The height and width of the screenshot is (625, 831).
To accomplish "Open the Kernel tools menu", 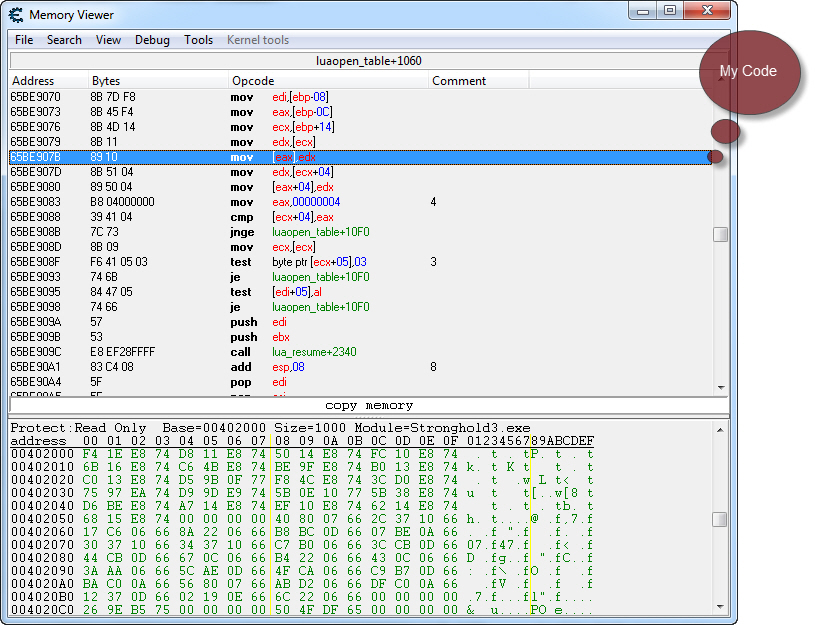I will tap(258, 40).
